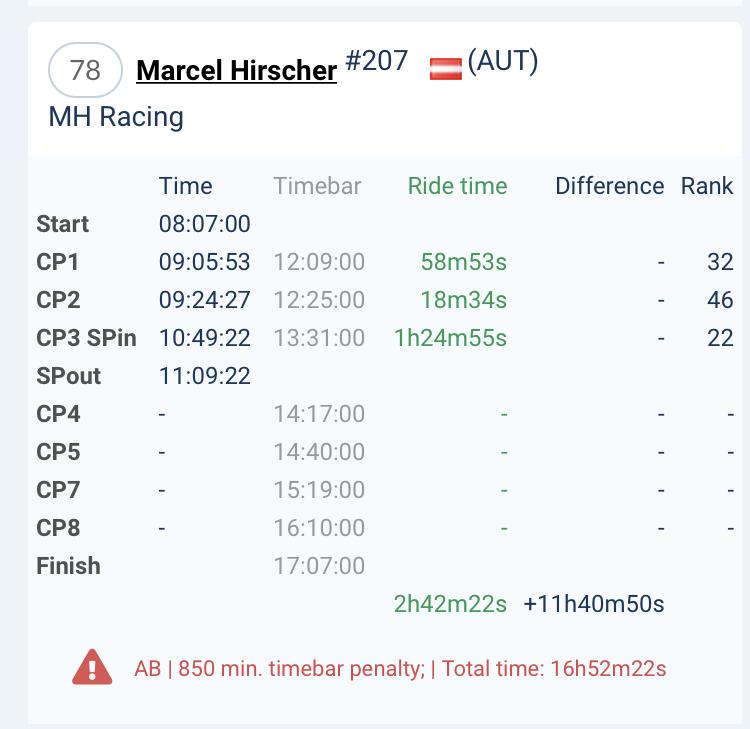The image size is (750, 729).
Task: Click the bib number #207
Action: 377,60
